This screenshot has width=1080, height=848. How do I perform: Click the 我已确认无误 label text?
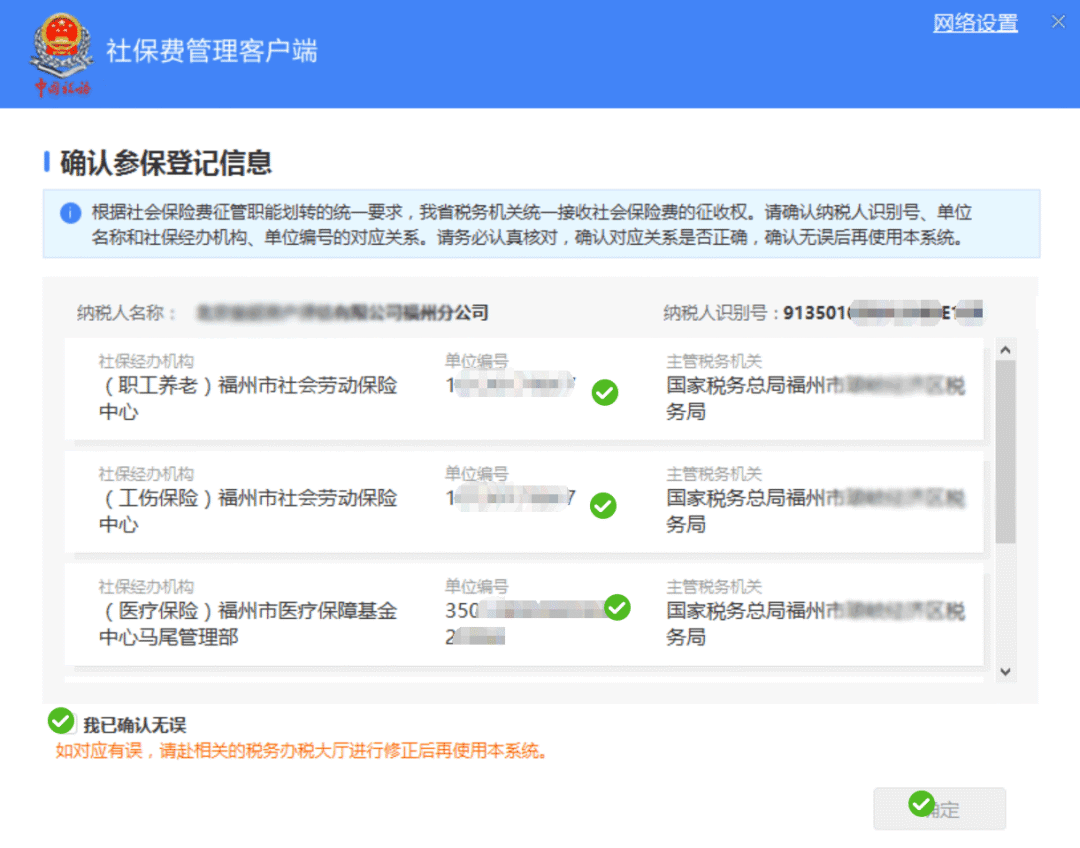click(135, 725)
